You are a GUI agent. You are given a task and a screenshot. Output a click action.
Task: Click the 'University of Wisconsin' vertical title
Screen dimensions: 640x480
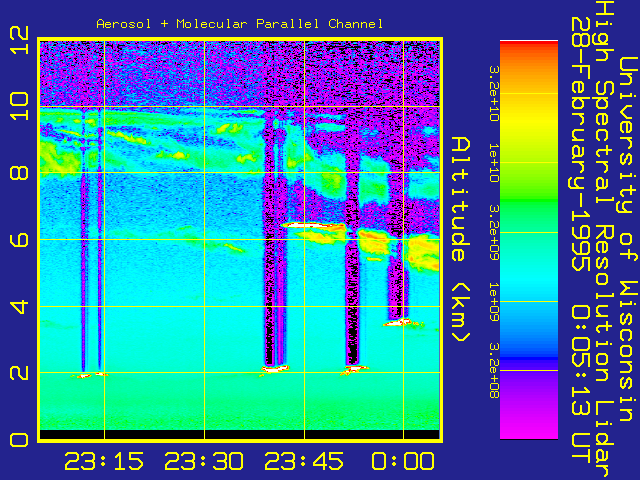(x=628, y=239)
